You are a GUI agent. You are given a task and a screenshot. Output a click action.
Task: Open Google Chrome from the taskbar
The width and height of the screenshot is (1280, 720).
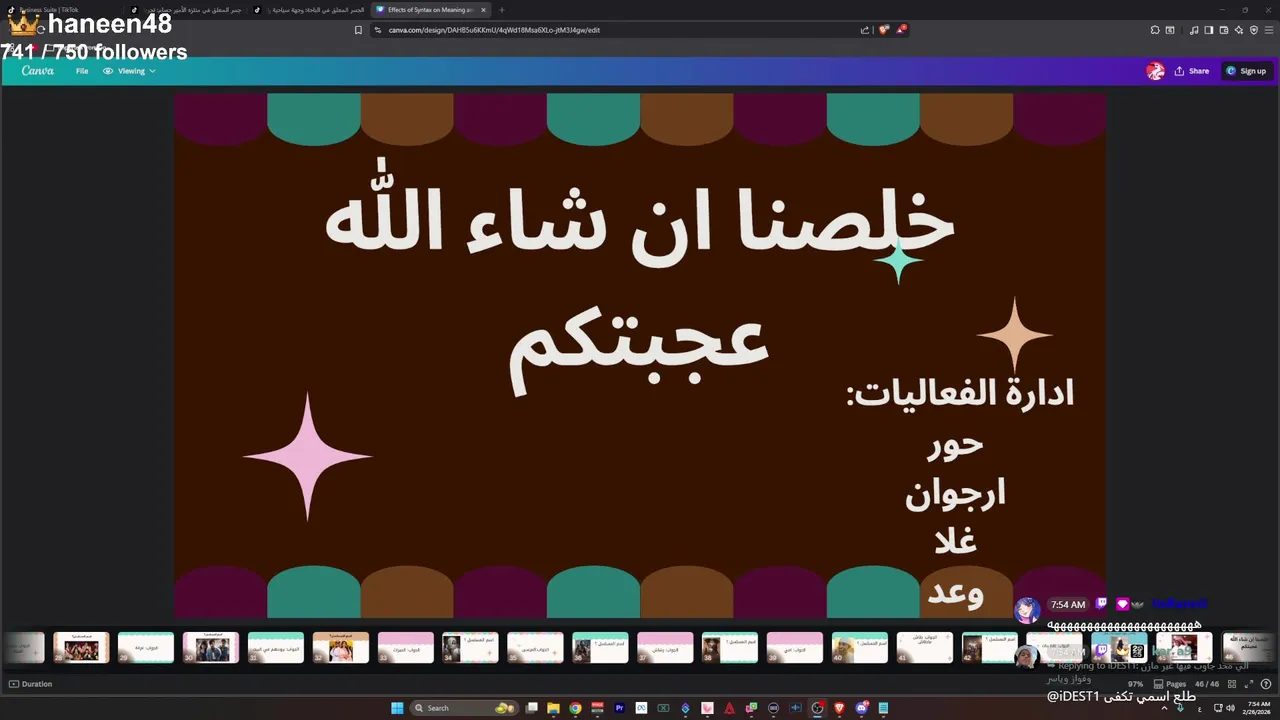click(575, 708)
